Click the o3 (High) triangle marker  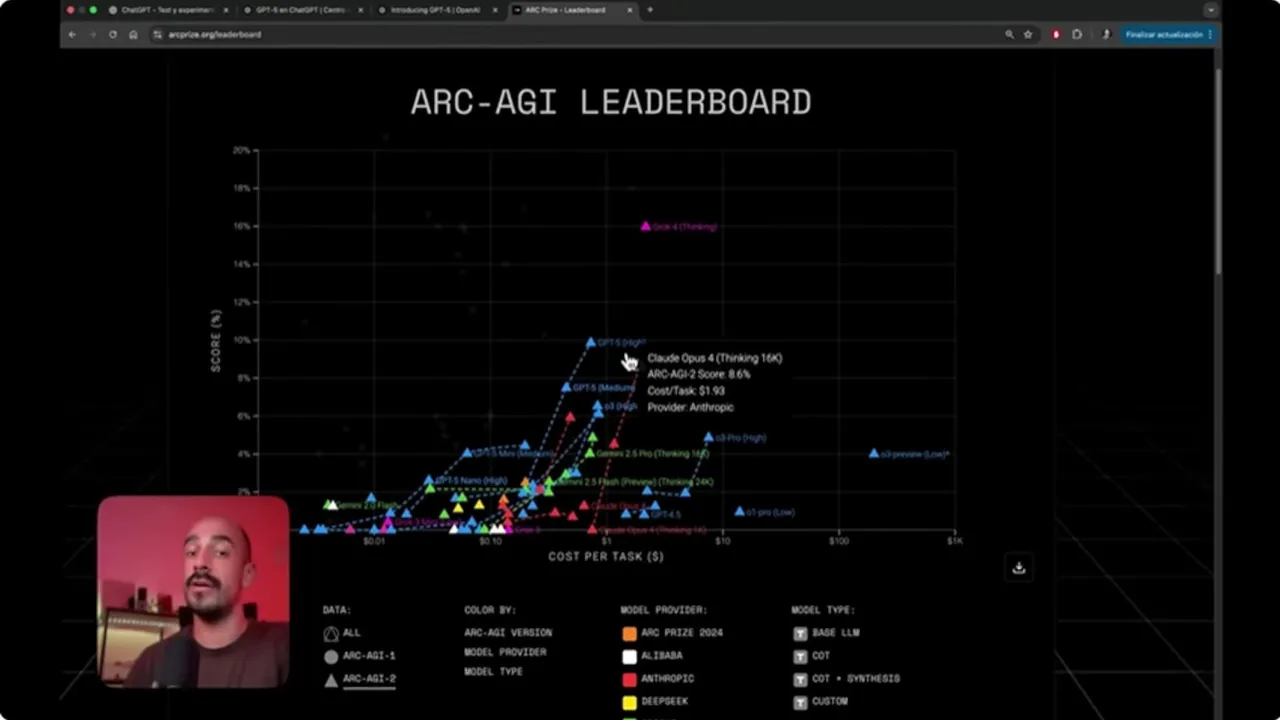pyautogui.click(x=598, y=406)
